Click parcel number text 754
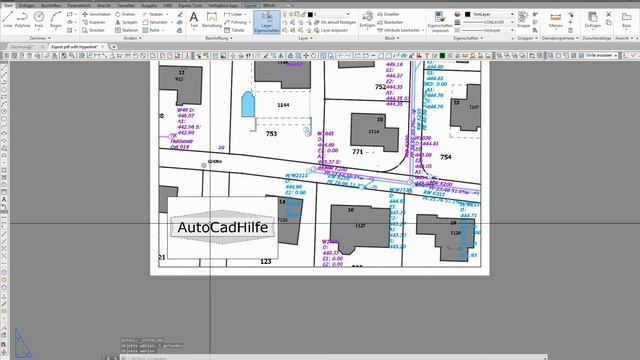 pyautogui.click(x=446, y=157)
